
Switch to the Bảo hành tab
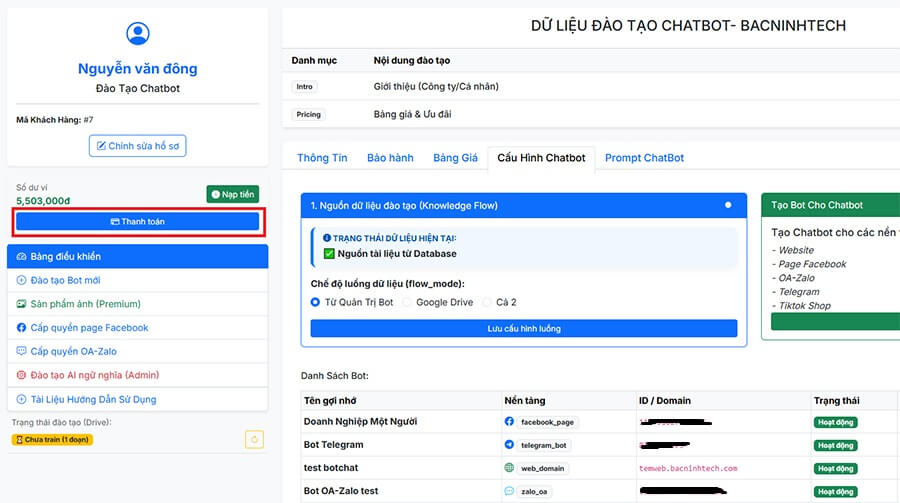390,158
